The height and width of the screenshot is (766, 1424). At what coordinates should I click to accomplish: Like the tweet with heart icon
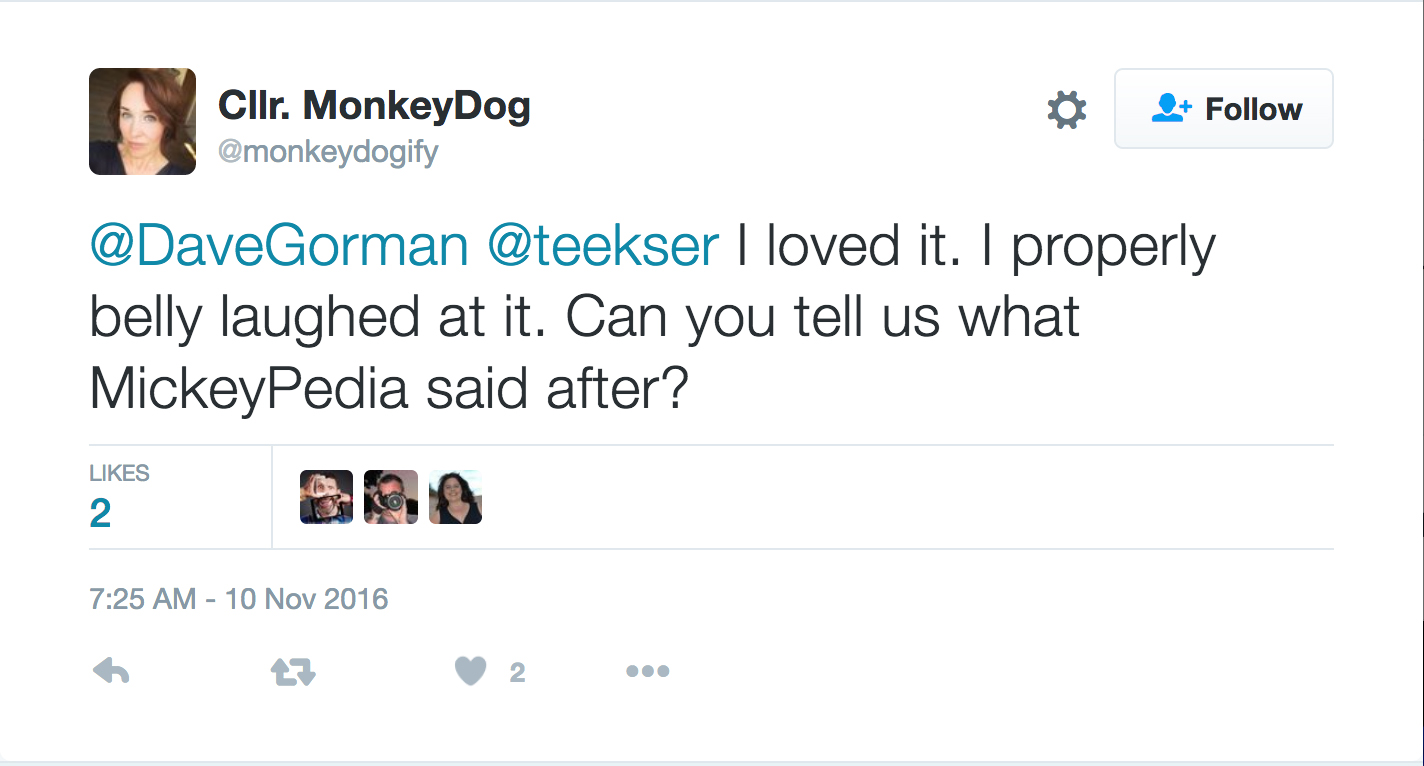point(471,672)
